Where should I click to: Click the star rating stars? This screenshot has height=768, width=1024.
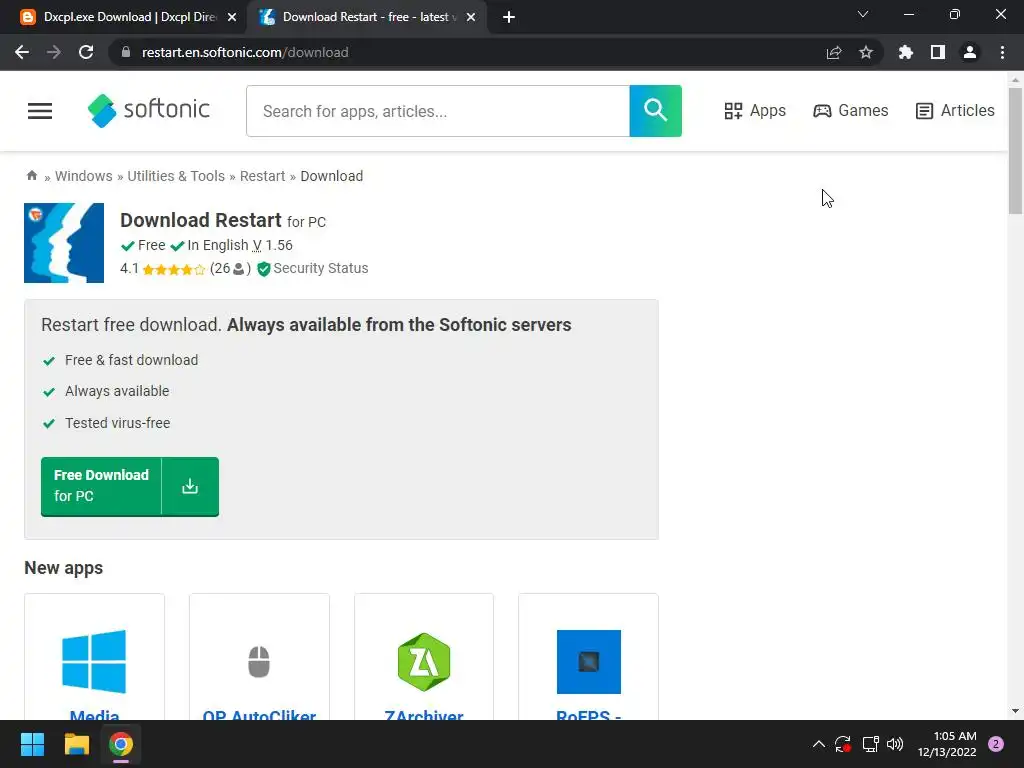point(174,269)
